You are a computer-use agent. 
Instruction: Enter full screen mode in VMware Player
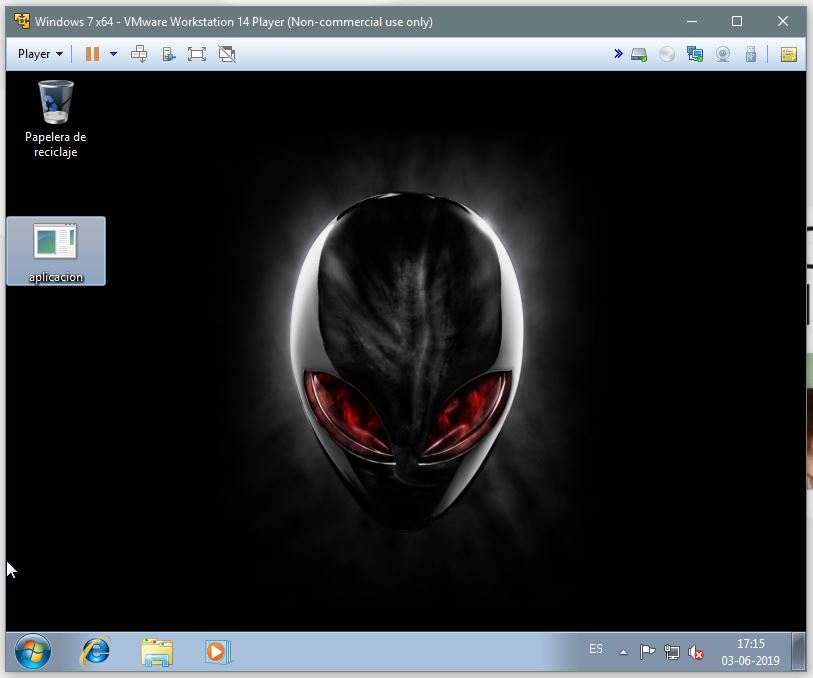pyautogui.click(x=197, y=54)
